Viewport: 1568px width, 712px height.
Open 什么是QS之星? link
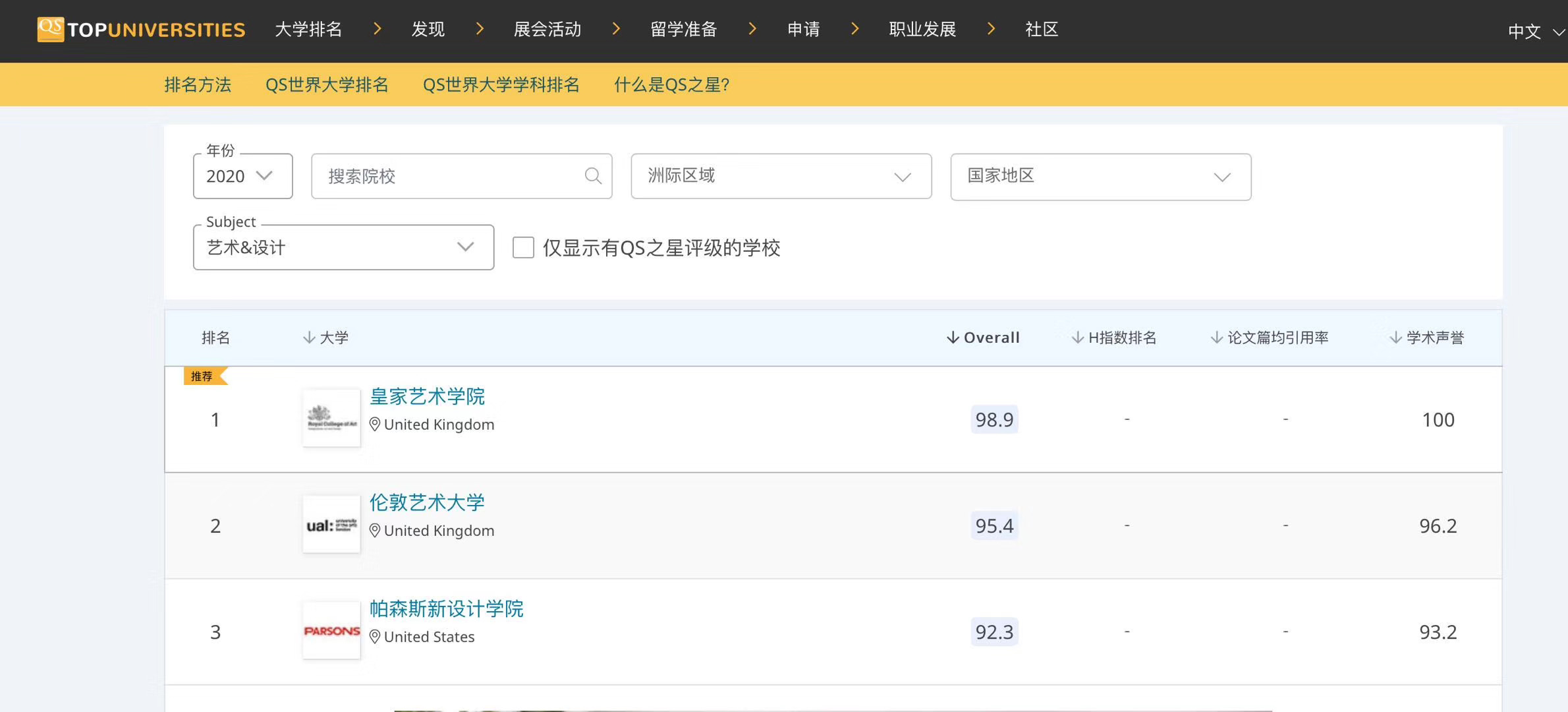point(671,84)
